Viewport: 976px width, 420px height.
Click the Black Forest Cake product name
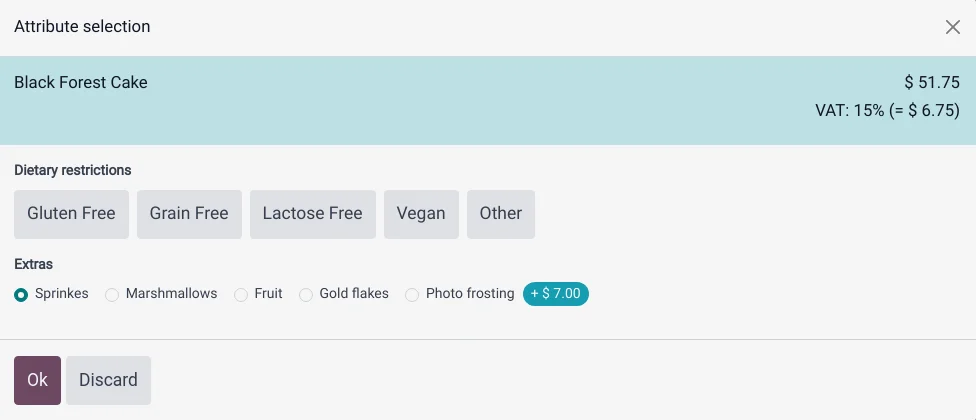[81, 82]
